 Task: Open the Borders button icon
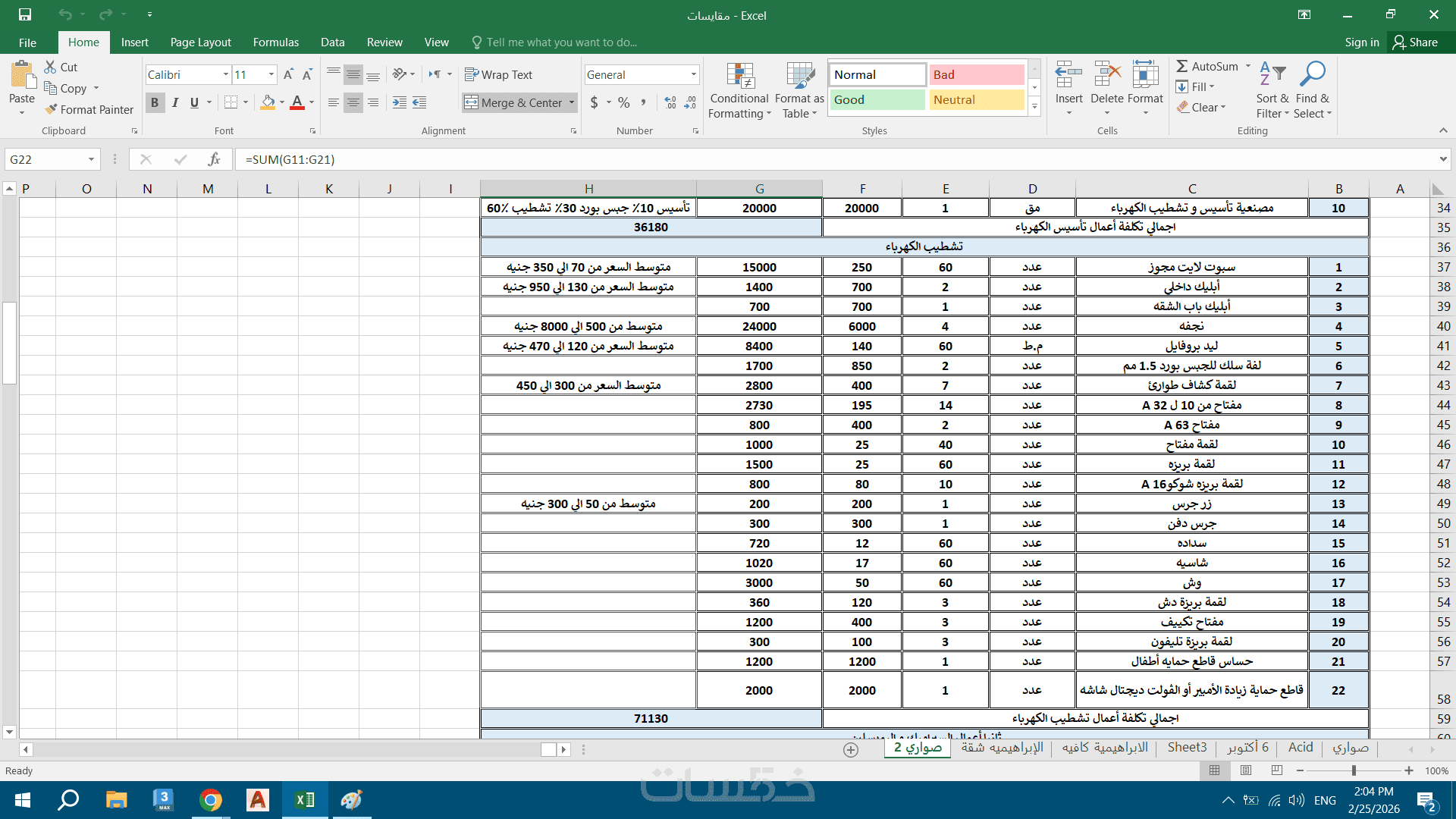pos(231,102)
